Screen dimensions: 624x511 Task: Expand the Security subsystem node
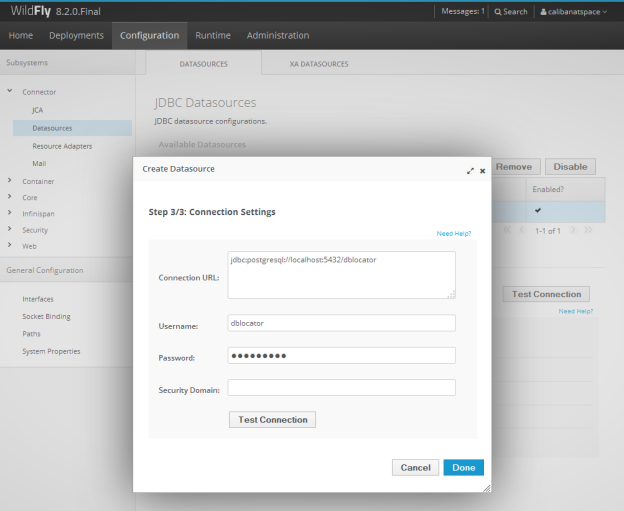point(11,229)
